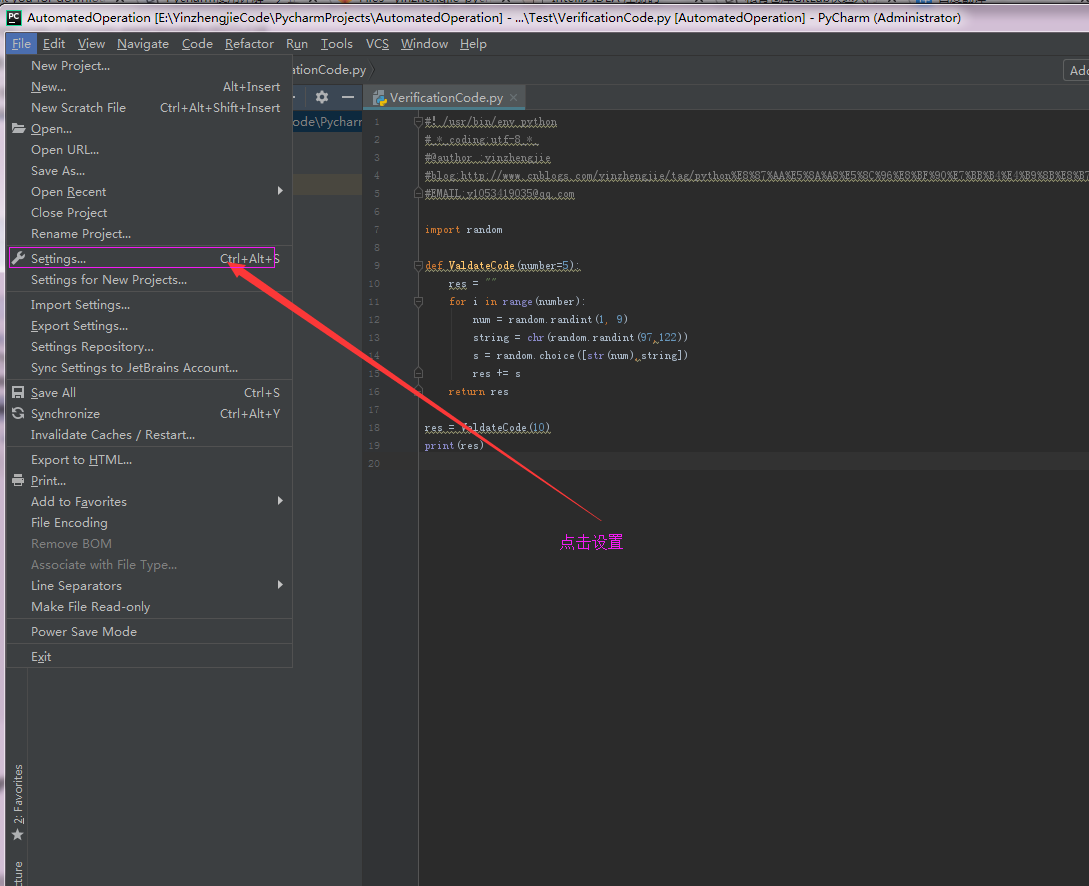Click the printer icon beside Print

(x=18, y=481)
